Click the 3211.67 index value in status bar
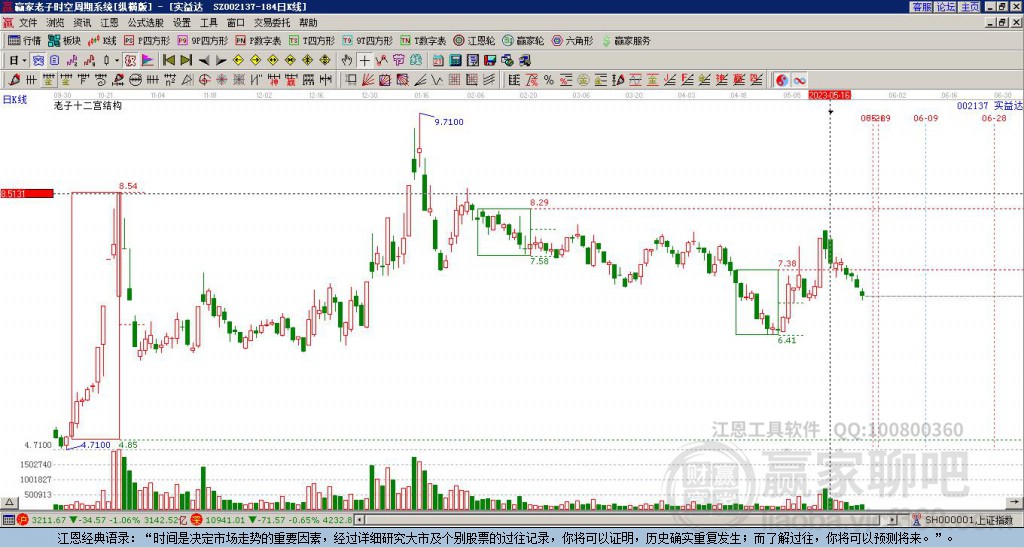 pos(49,520)
